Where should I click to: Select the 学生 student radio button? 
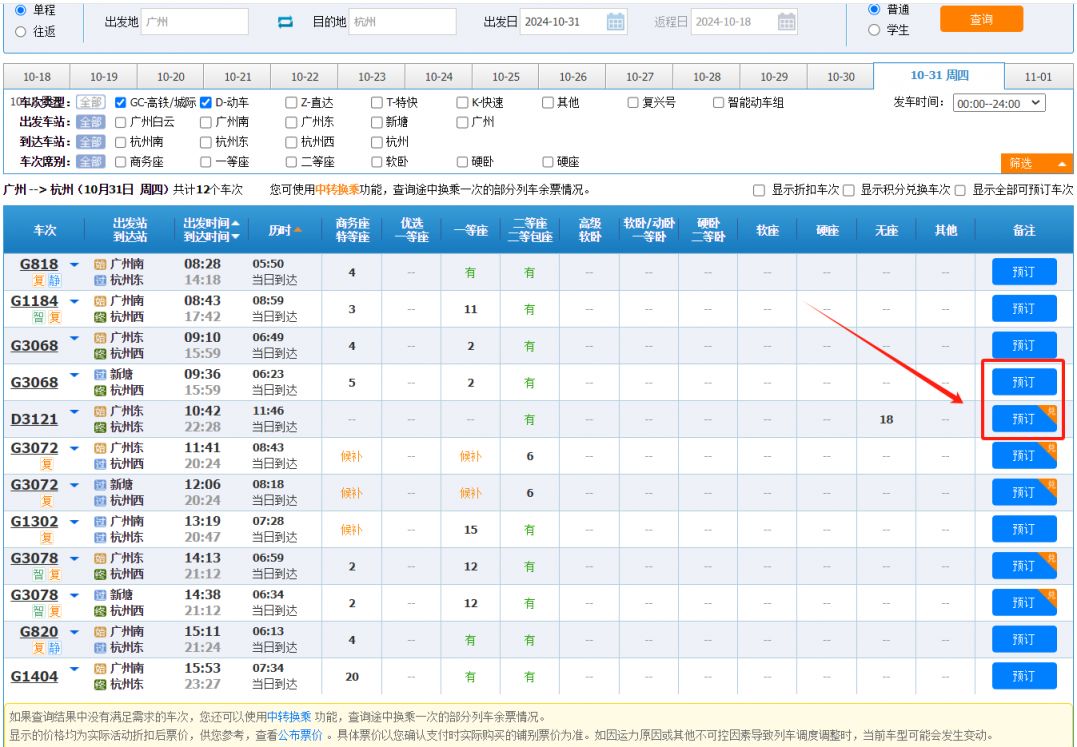[874, 28]
